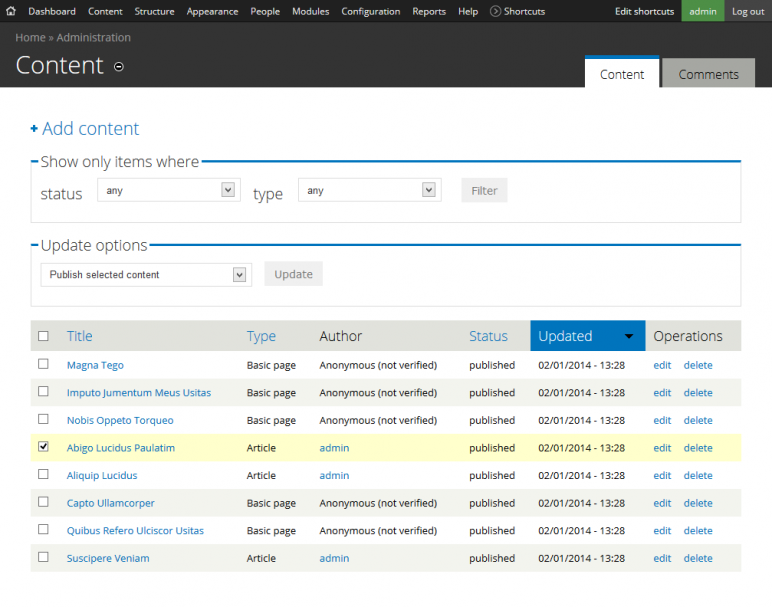Image resolution: width=772 pixels, height=607 pixels.
Task: Click the plus icon before Add content
Action: click(x=34, y=129)
